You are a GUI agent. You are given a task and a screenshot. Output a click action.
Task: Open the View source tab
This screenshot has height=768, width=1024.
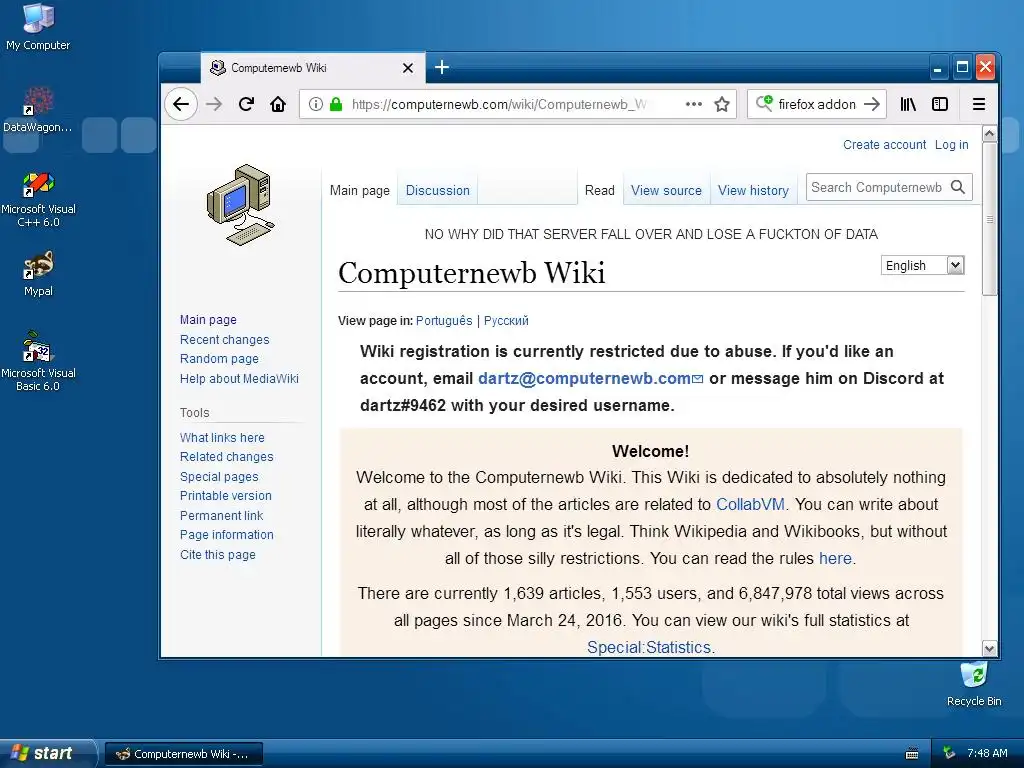pyautogui.click(x=666, y=190)
